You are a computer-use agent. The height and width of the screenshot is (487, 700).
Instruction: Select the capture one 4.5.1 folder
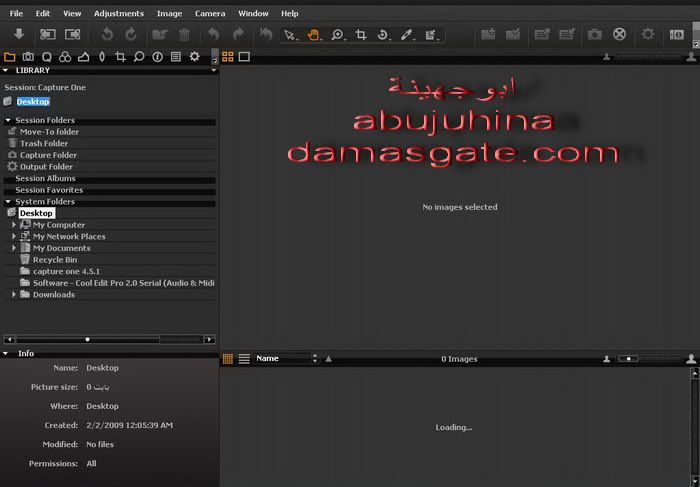66,271
